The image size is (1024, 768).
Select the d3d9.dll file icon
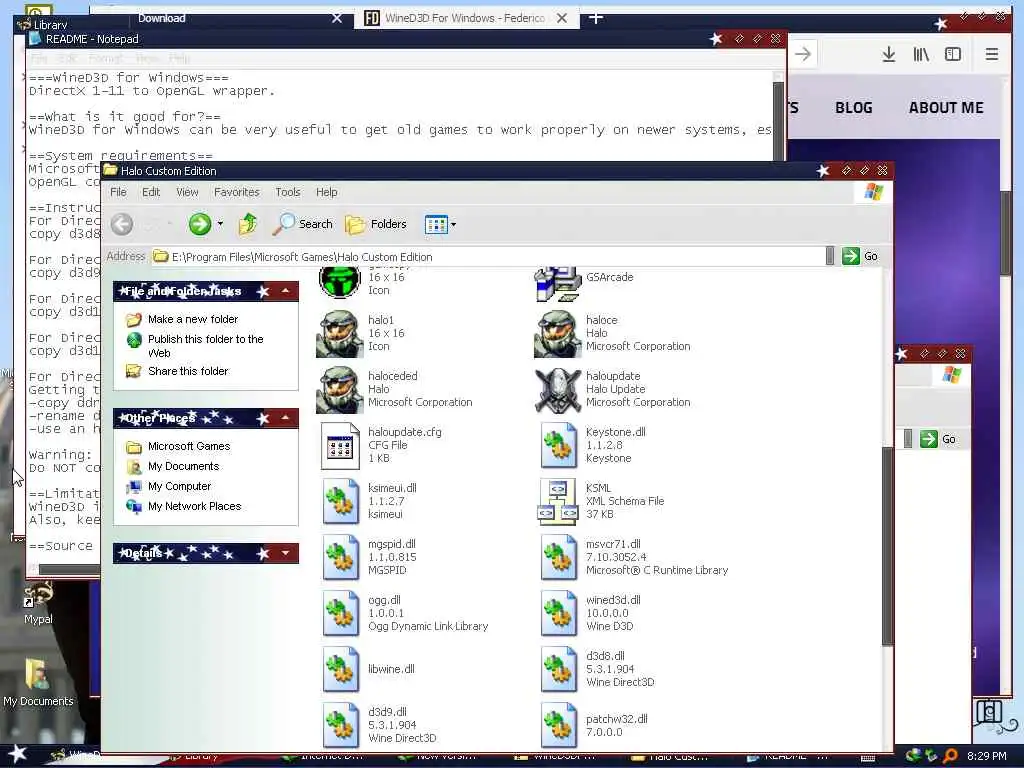click(x=340, y=726)
